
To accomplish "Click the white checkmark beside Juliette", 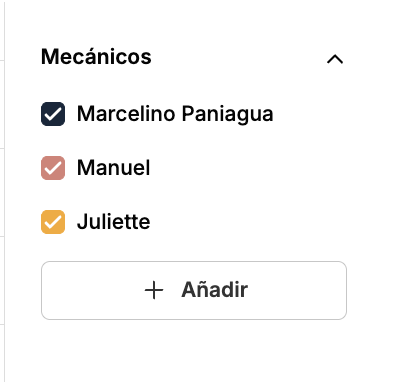I will [x=53, y=222].
